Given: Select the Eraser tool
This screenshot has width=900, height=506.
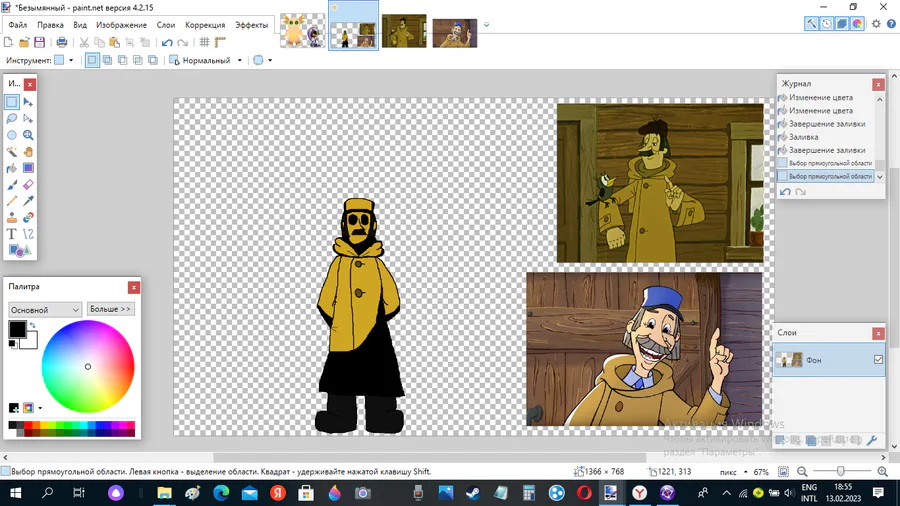Looking at the screenshot, I should pos(28,185).
